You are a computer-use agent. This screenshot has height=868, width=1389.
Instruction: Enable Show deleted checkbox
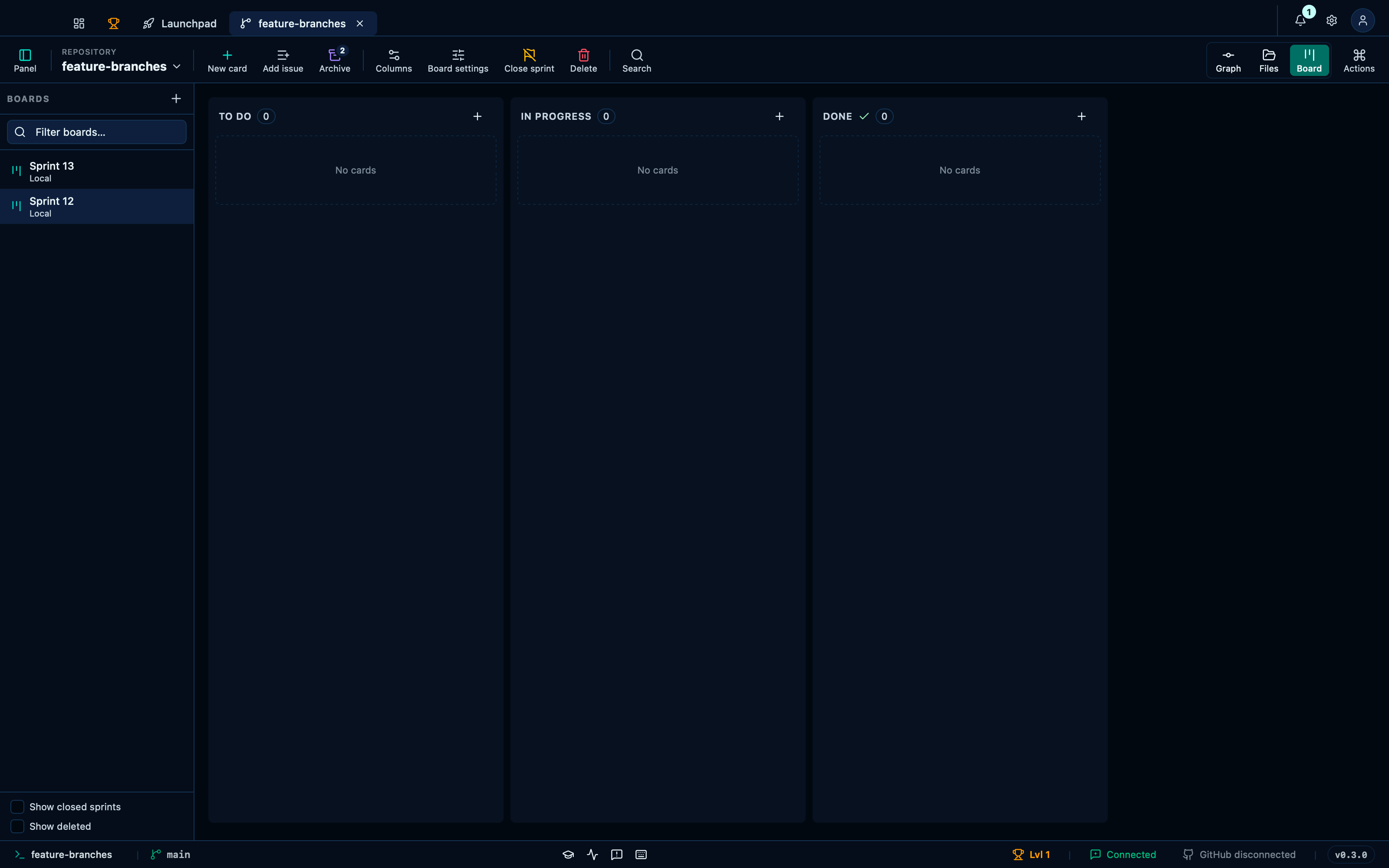coord(18,826)
